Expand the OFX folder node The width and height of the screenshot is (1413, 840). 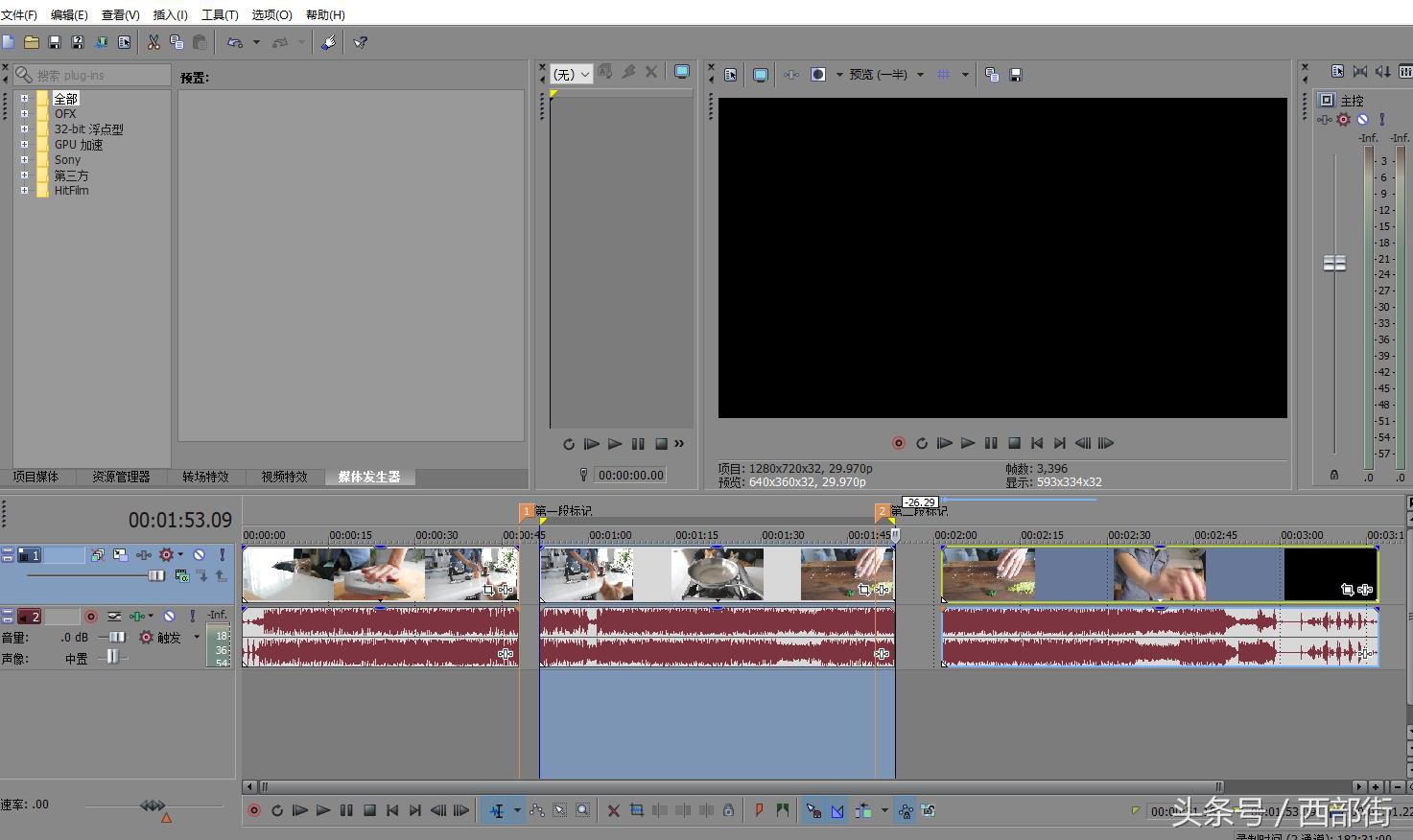click(x=24, y=113)
